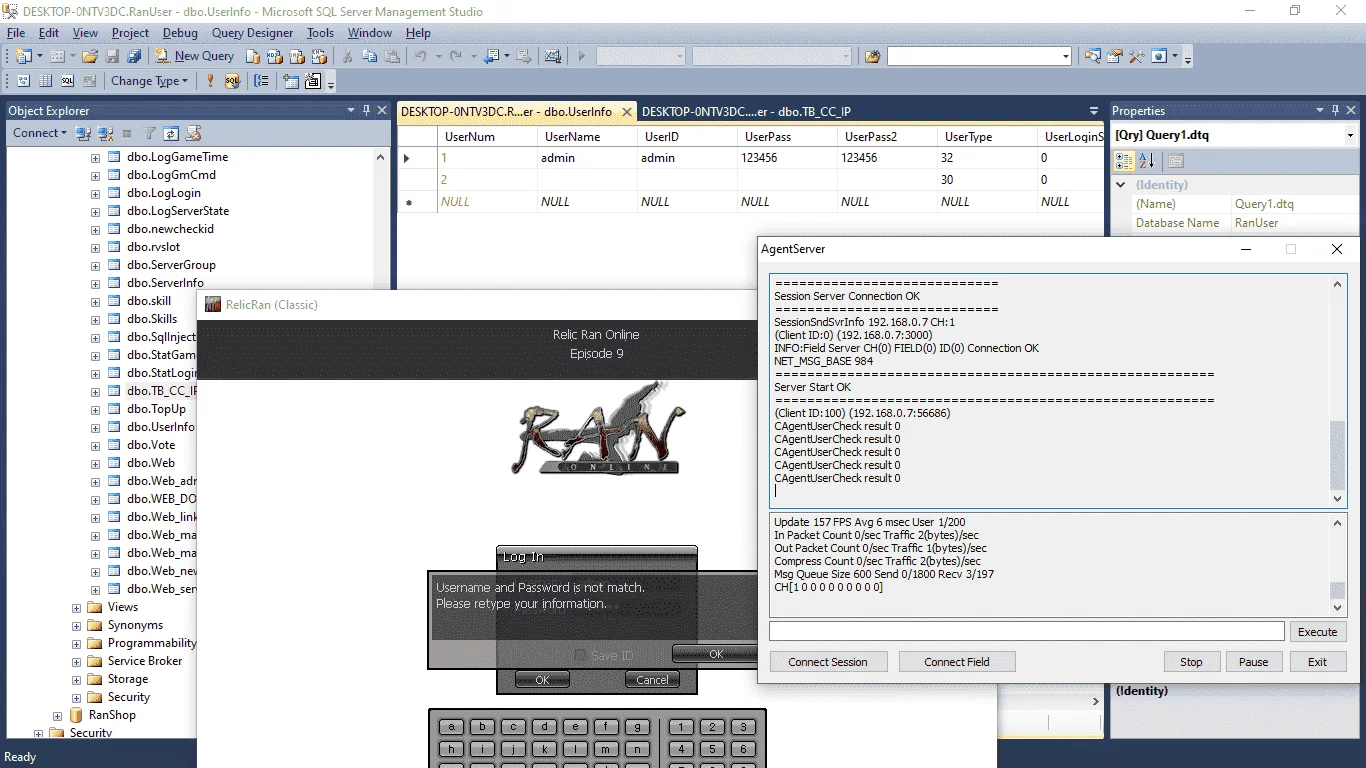Click the Copy icon in the toolbar
The image size is (1366, 768).
click(x=370, y=56)
